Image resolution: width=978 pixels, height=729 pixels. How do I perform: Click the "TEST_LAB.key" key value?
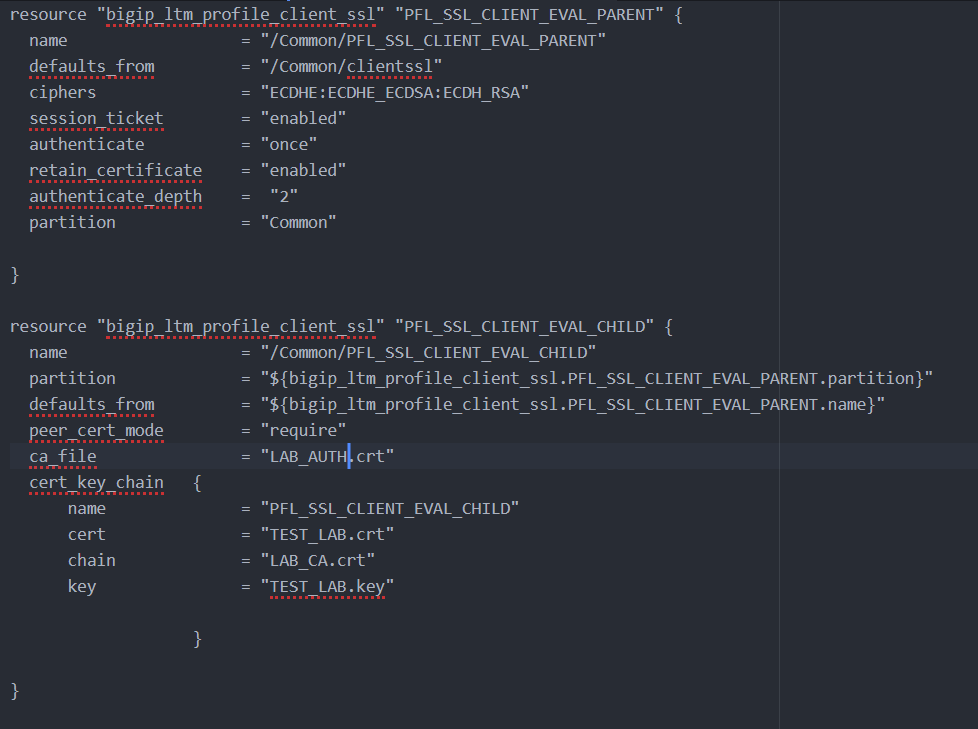tap(327, 587)
